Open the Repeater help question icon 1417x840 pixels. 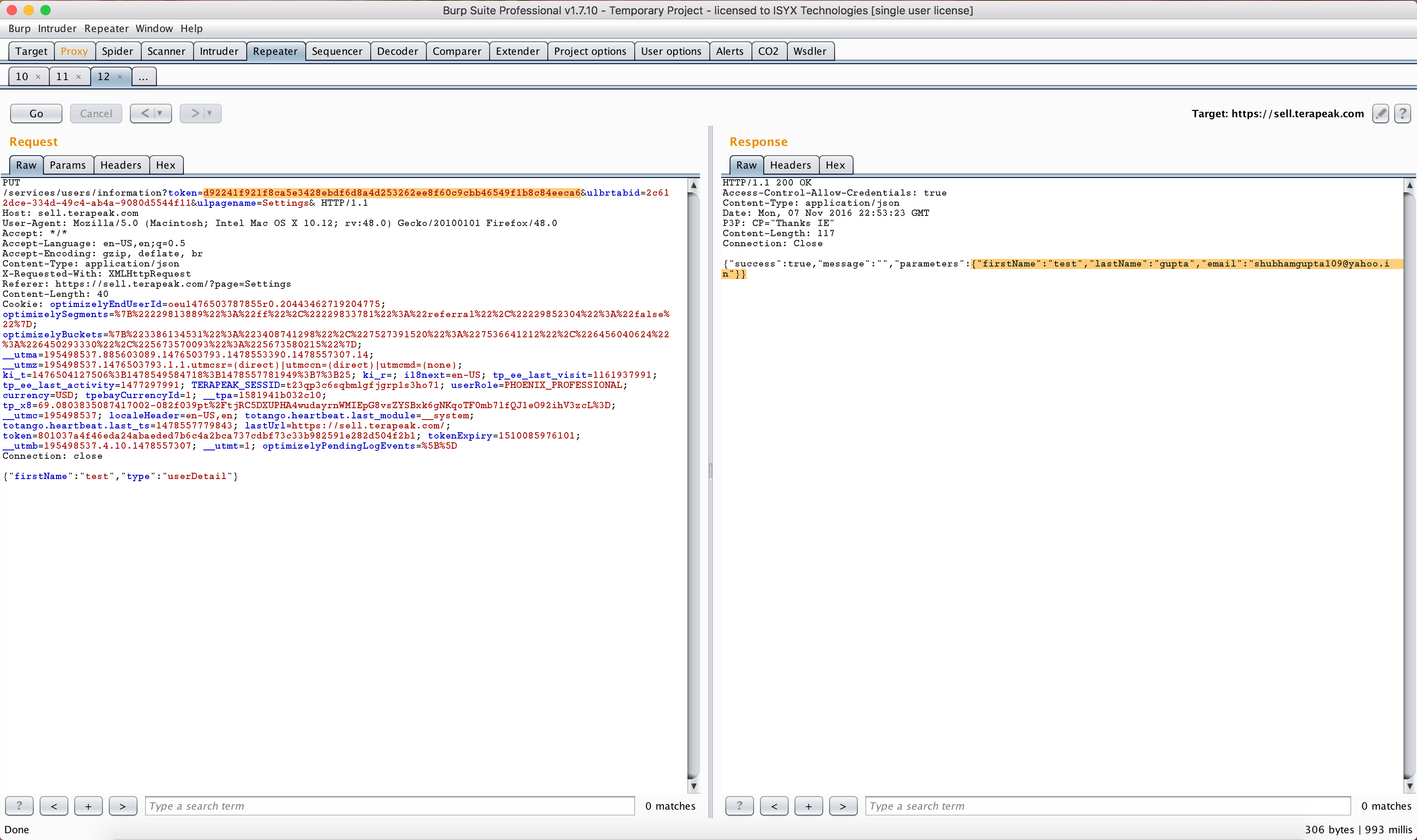(x=1402, y=114)
